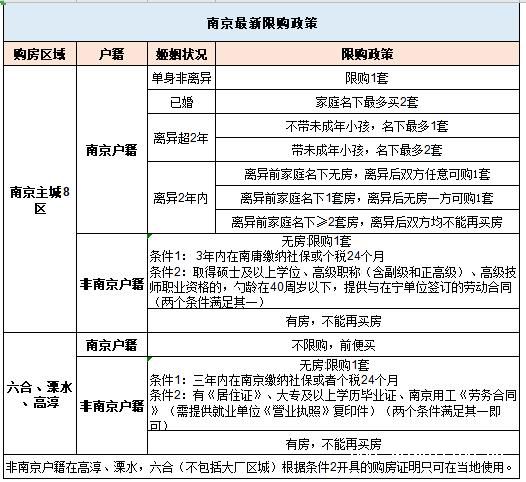This screenshot has width=526, height=482.
Task: Select the conditions cell mentioning 居住证
Action: click(x=333, y=394)
